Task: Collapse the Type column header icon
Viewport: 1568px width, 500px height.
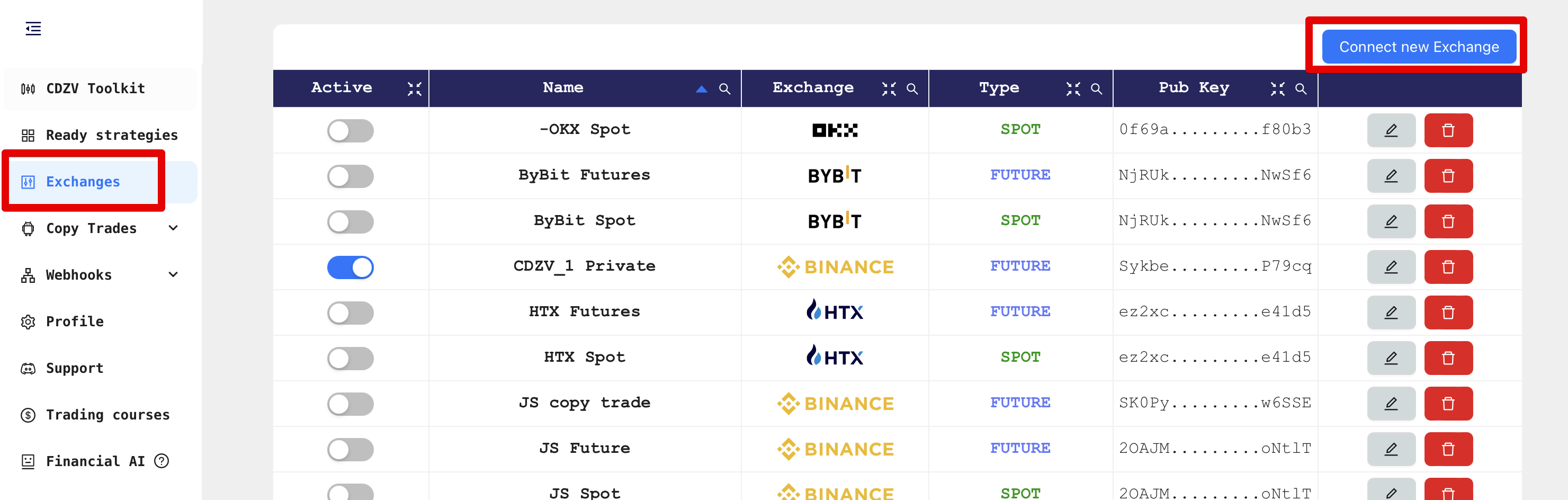Action: [1072, 89]
